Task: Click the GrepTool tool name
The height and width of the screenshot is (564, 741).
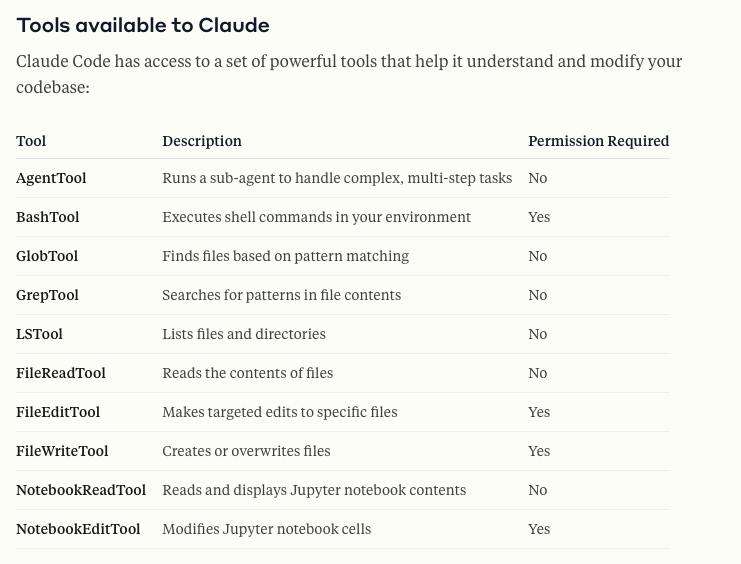Action: pyautogui.click(x=47, y=295)
